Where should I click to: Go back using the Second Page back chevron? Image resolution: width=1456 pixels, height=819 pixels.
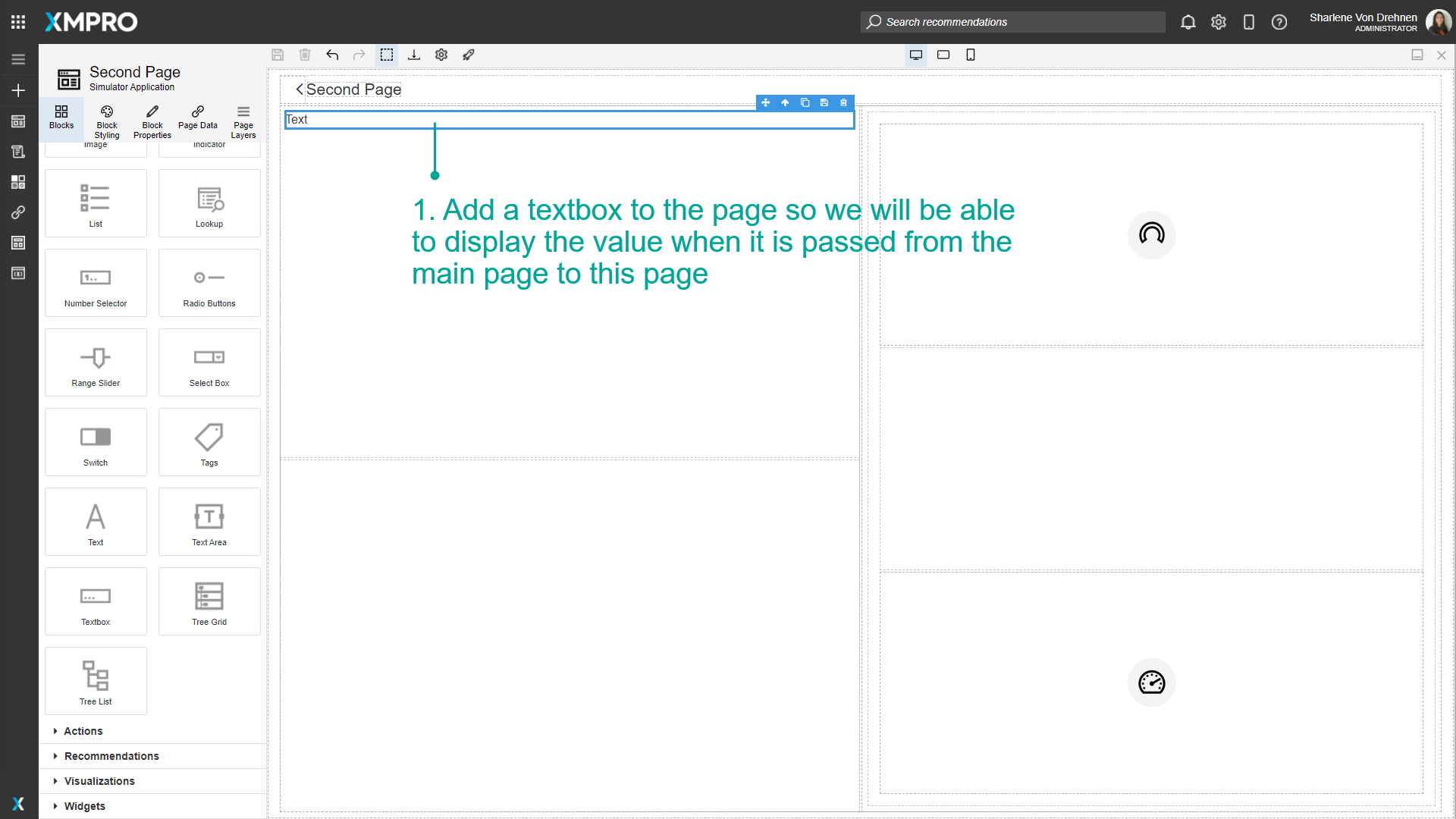(x=298, y=89)
